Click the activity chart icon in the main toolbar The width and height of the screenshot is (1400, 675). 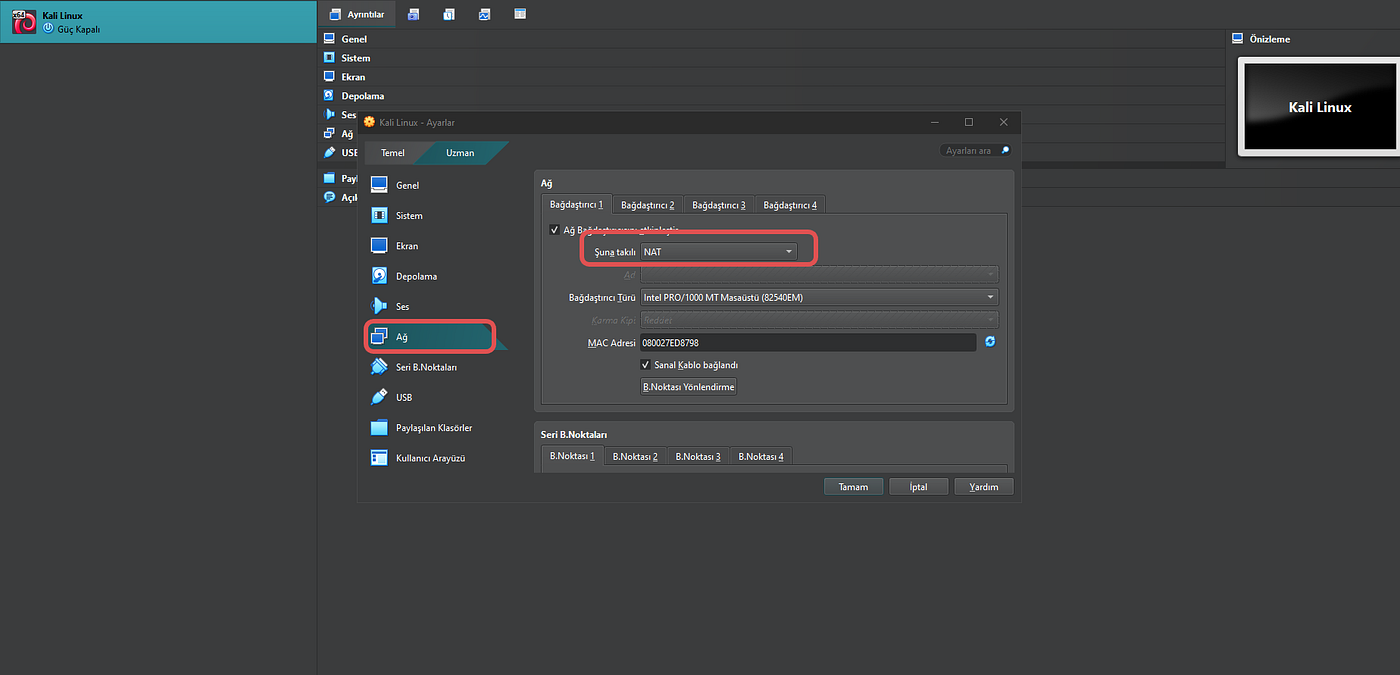pyautogui.click(x=484, y=14)
